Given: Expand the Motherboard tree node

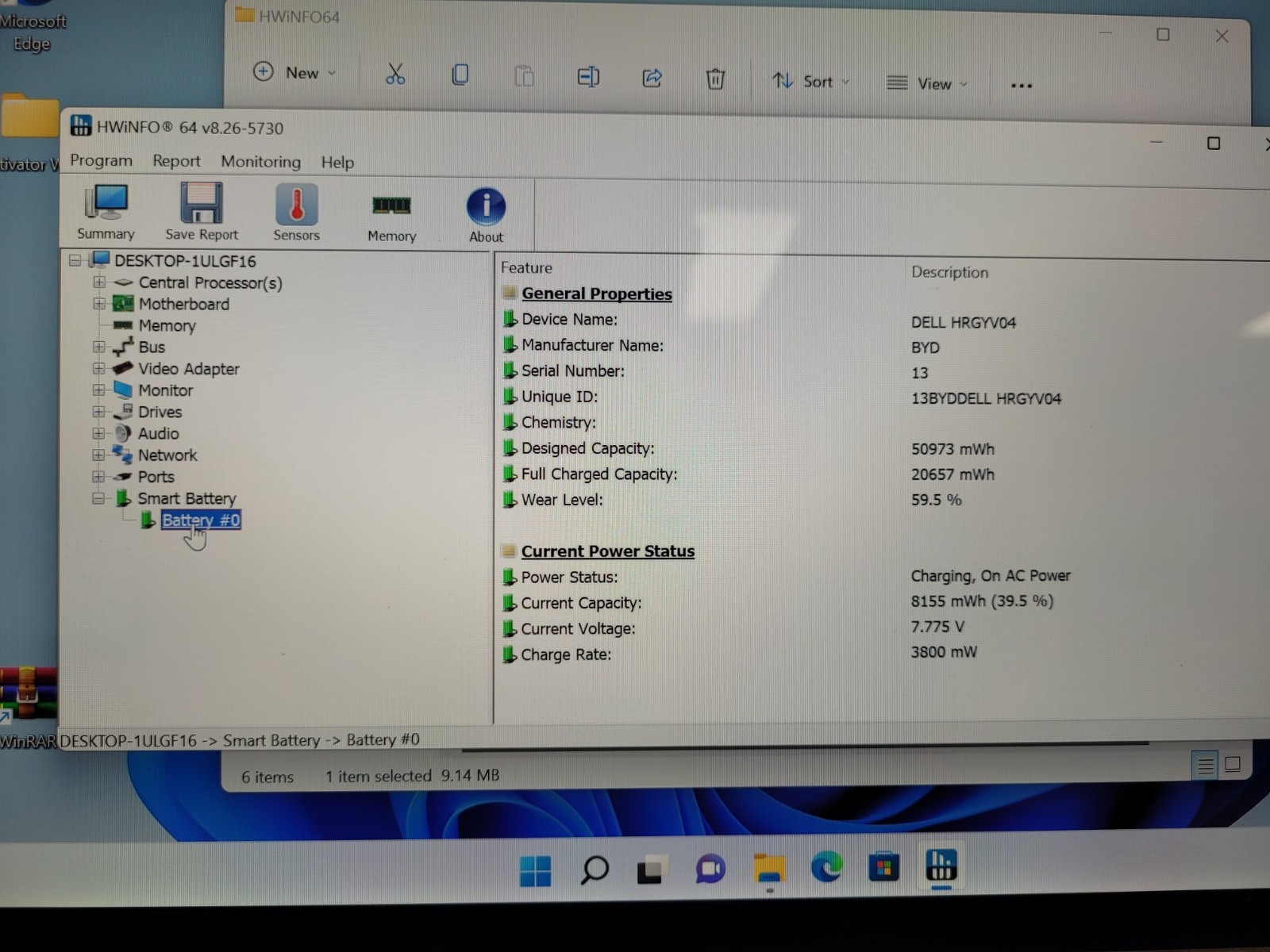Looking at the screenshot, I should (98, 303).
